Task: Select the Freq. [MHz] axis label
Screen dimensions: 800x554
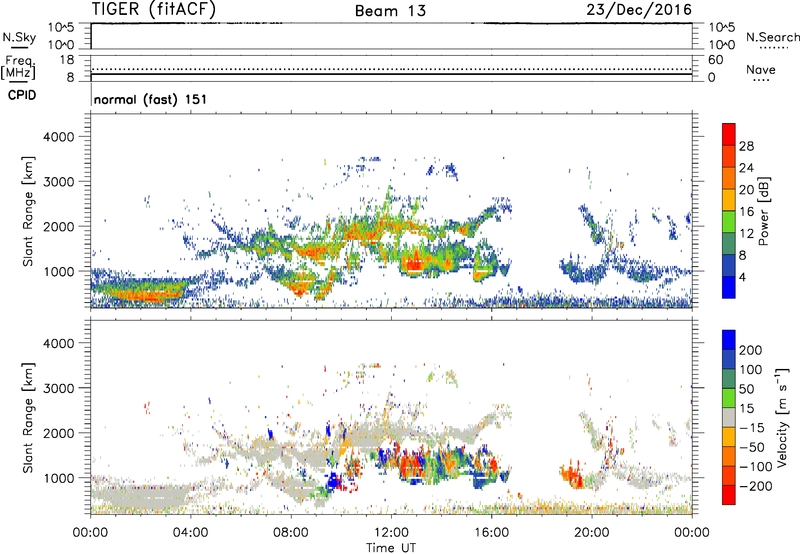Action: click(18, 68)
